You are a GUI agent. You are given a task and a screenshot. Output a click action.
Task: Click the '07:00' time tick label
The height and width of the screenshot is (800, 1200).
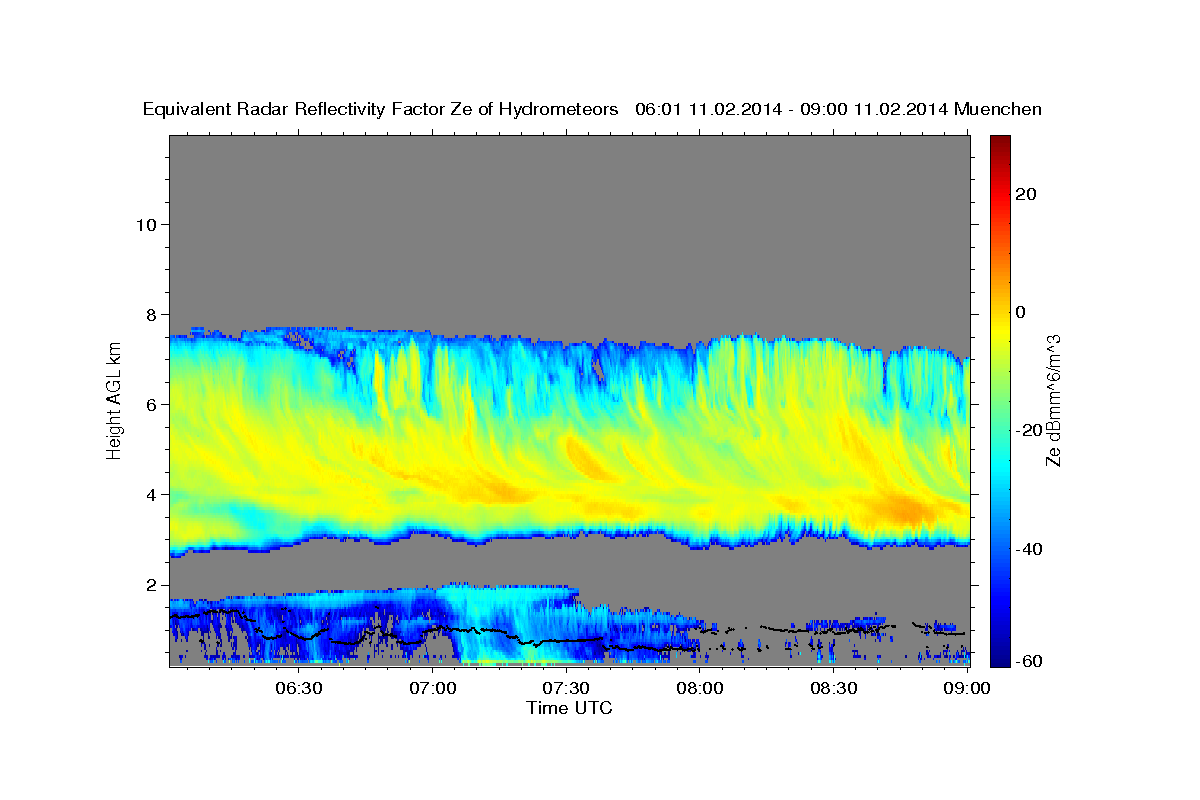432,689
